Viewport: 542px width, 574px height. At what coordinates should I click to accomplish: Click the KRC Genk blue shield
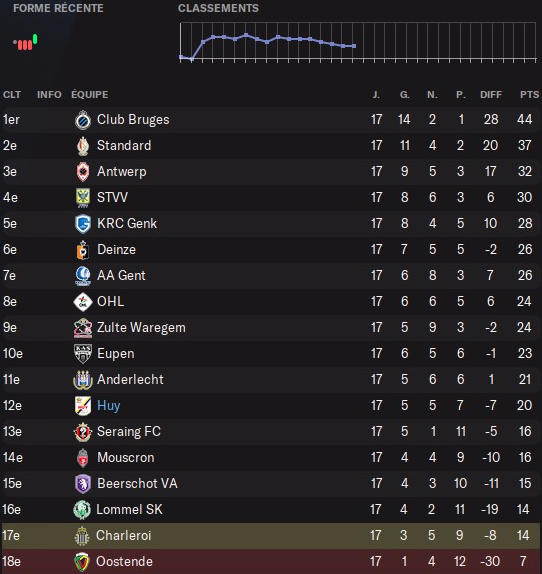[x=83, y=224]
